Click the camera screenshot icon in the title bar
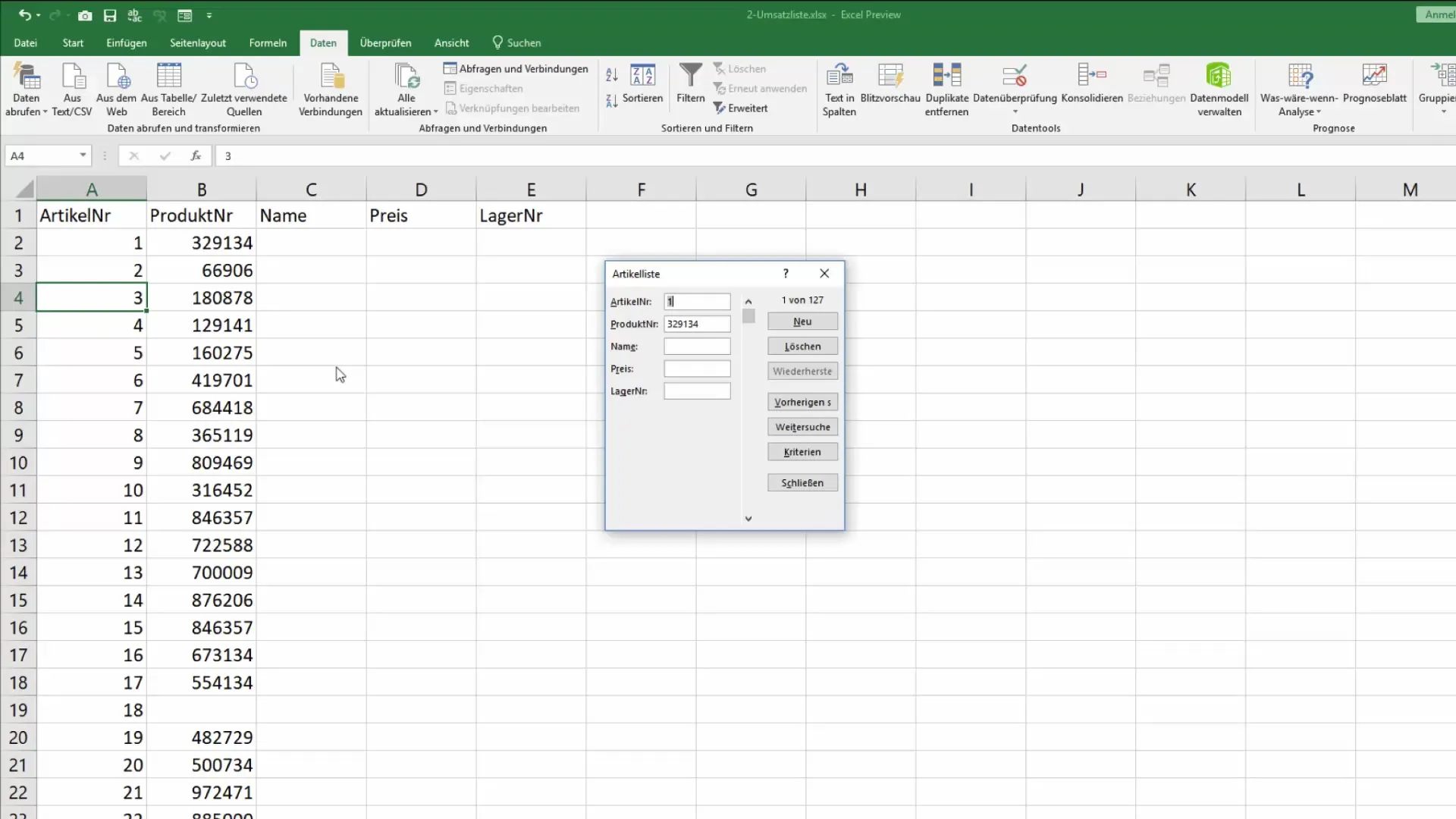 tap(85, 14)
